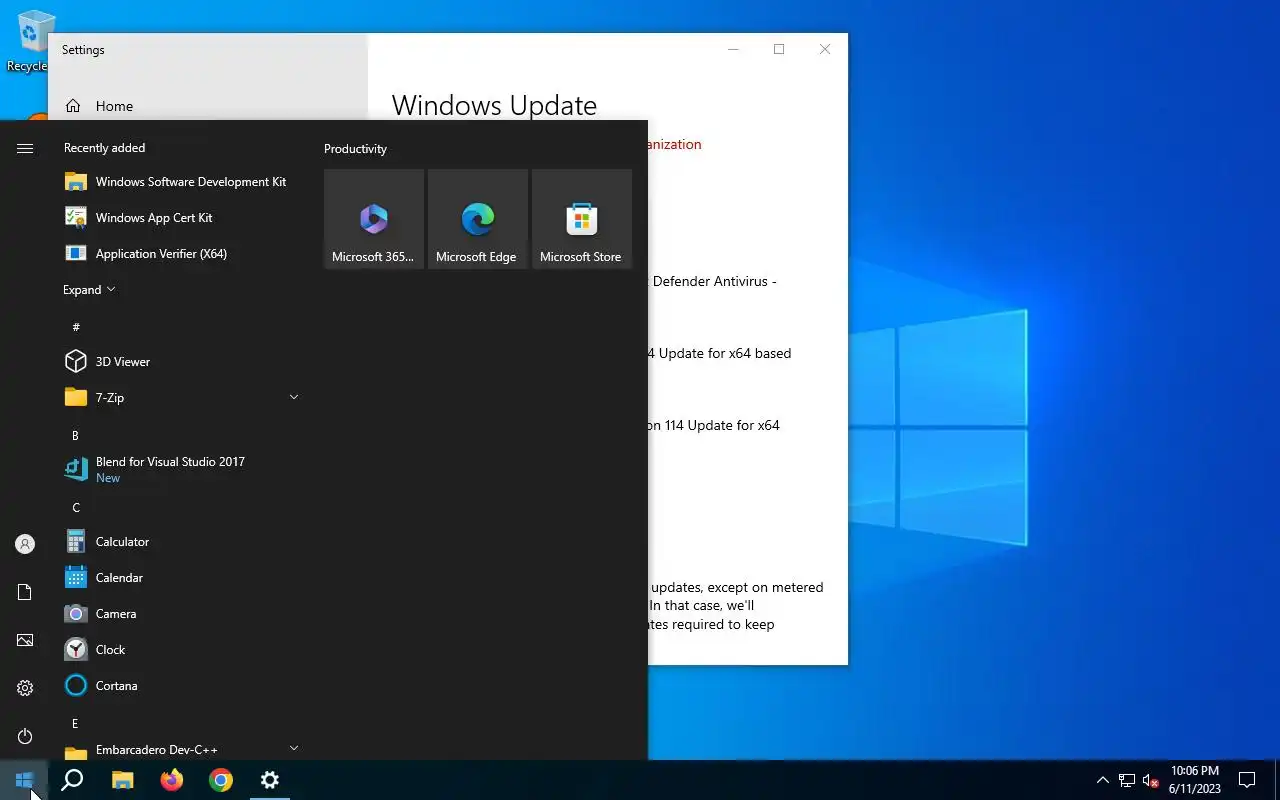Launch Firefox from taskbar

coord(171,780)
